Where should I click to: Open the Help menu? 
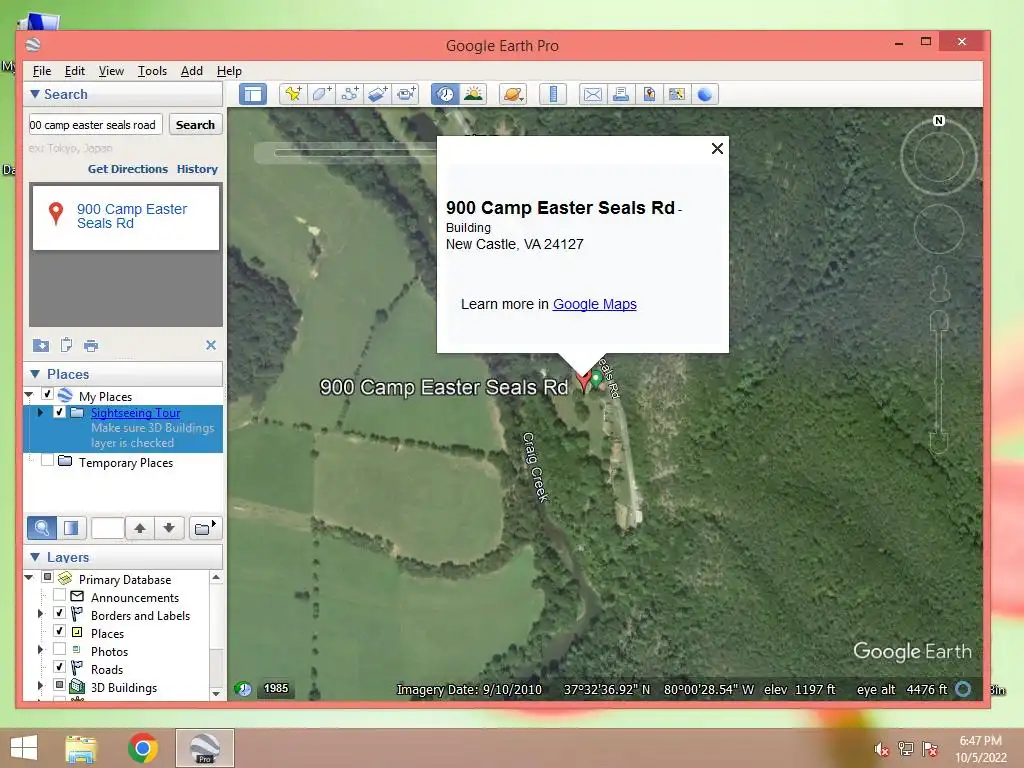pyautogui.click(x=229, y=71)
